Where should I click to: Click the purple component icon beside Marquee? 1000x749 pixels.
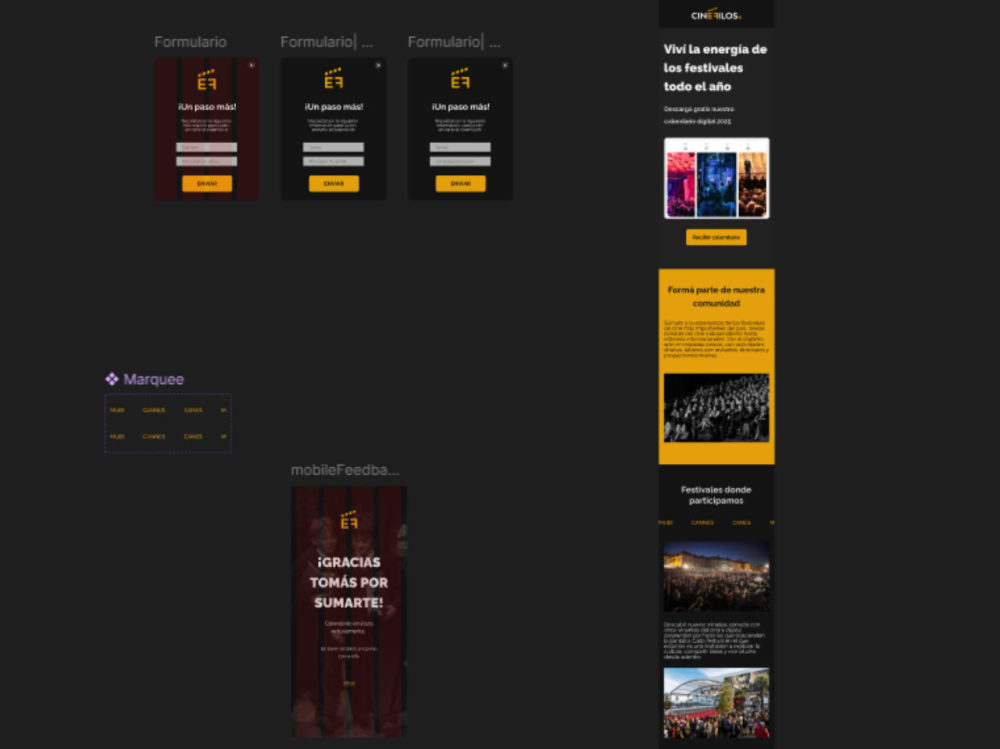point(112,379)
